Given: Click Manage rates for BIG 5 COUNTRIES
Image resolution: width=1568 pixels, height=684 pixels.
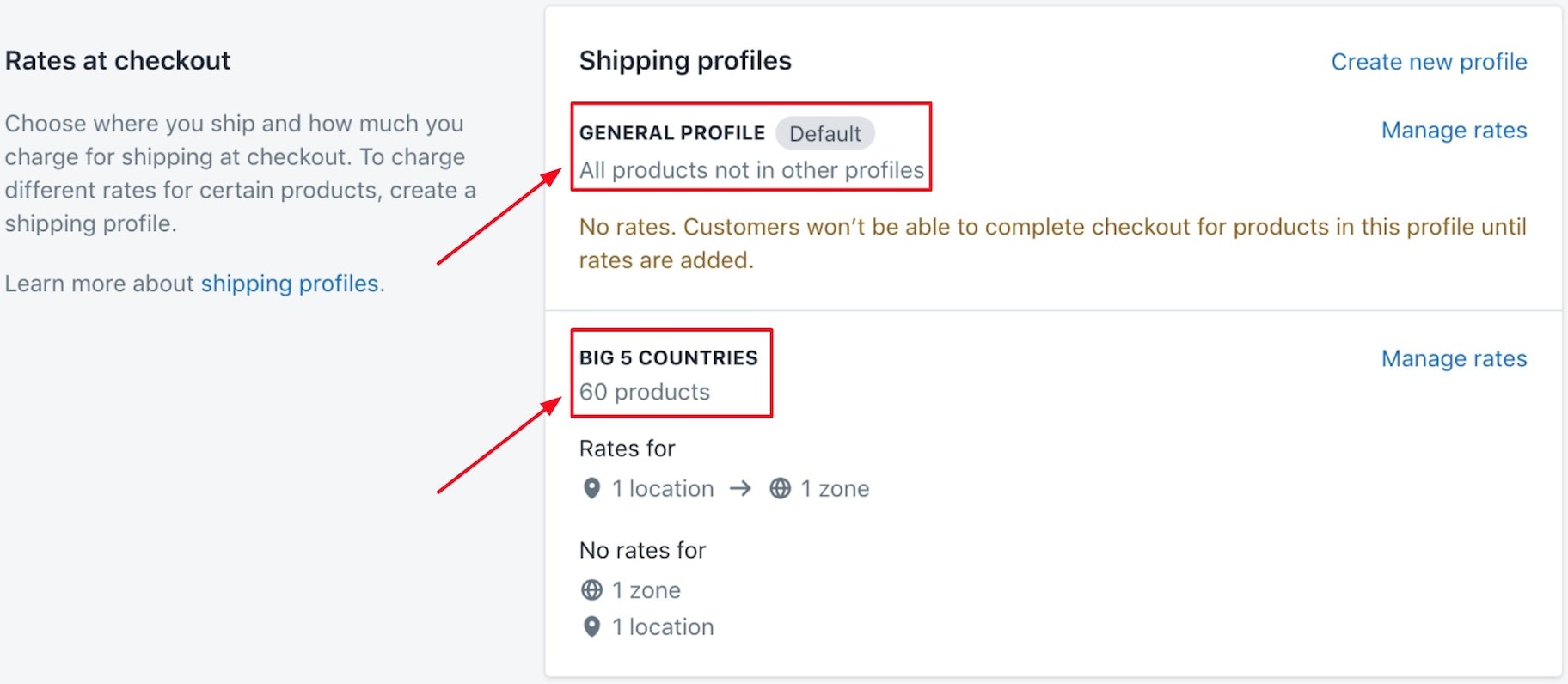Looking at the screenshot, I should (1454, 358).
